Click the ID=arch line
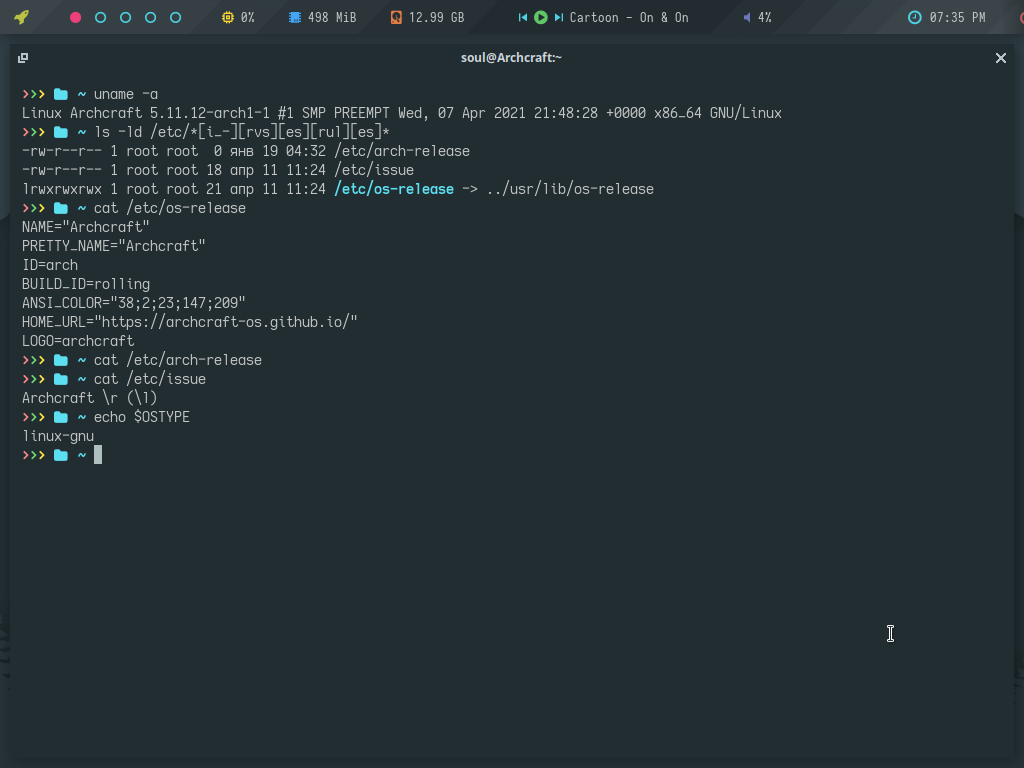Image resolution: width=1024 pixels, height=768 pixels. click(50, 265)
